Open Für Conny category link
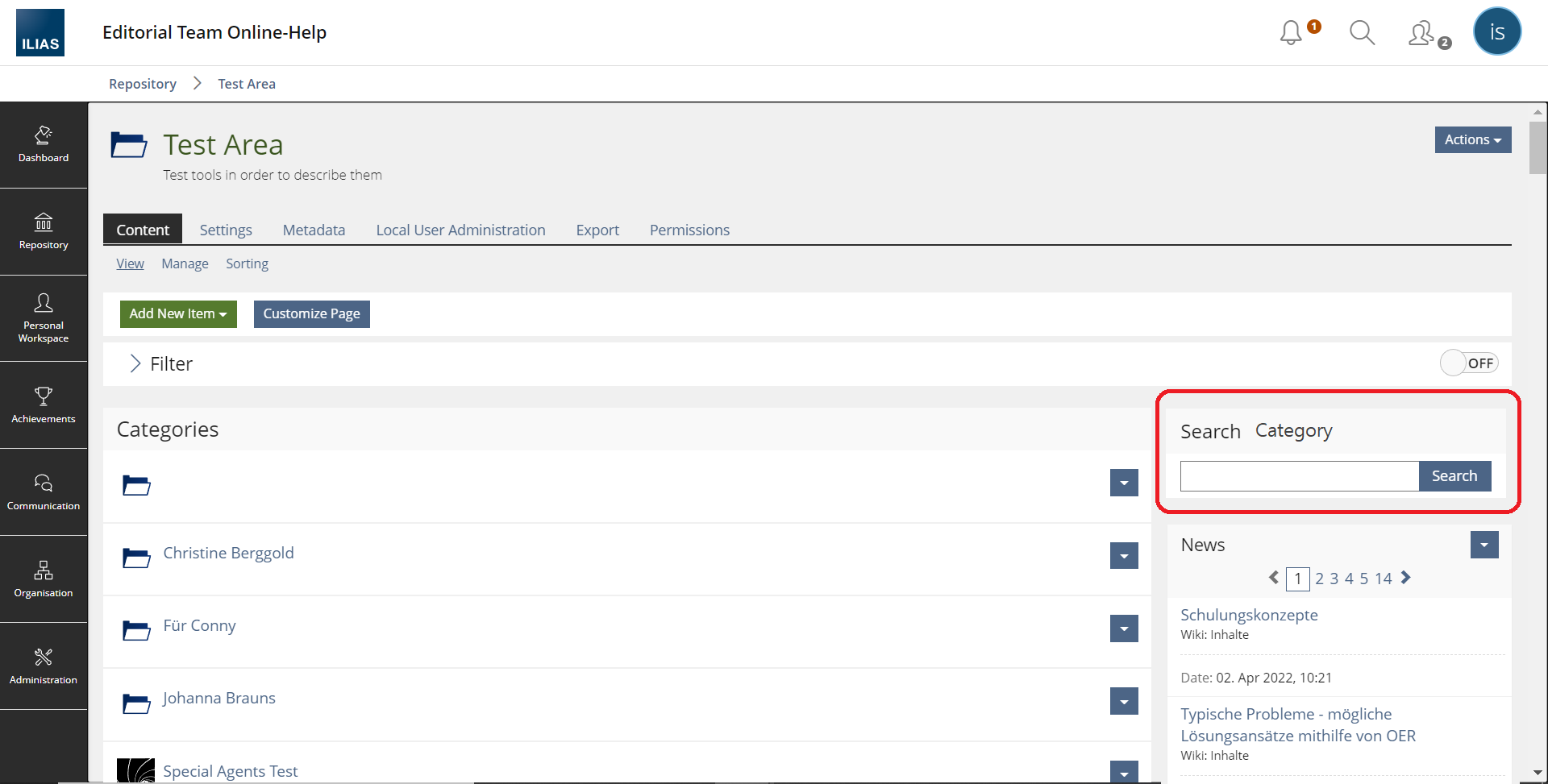Viewport: 1548px width, 784px height. [x=199, y=625]
